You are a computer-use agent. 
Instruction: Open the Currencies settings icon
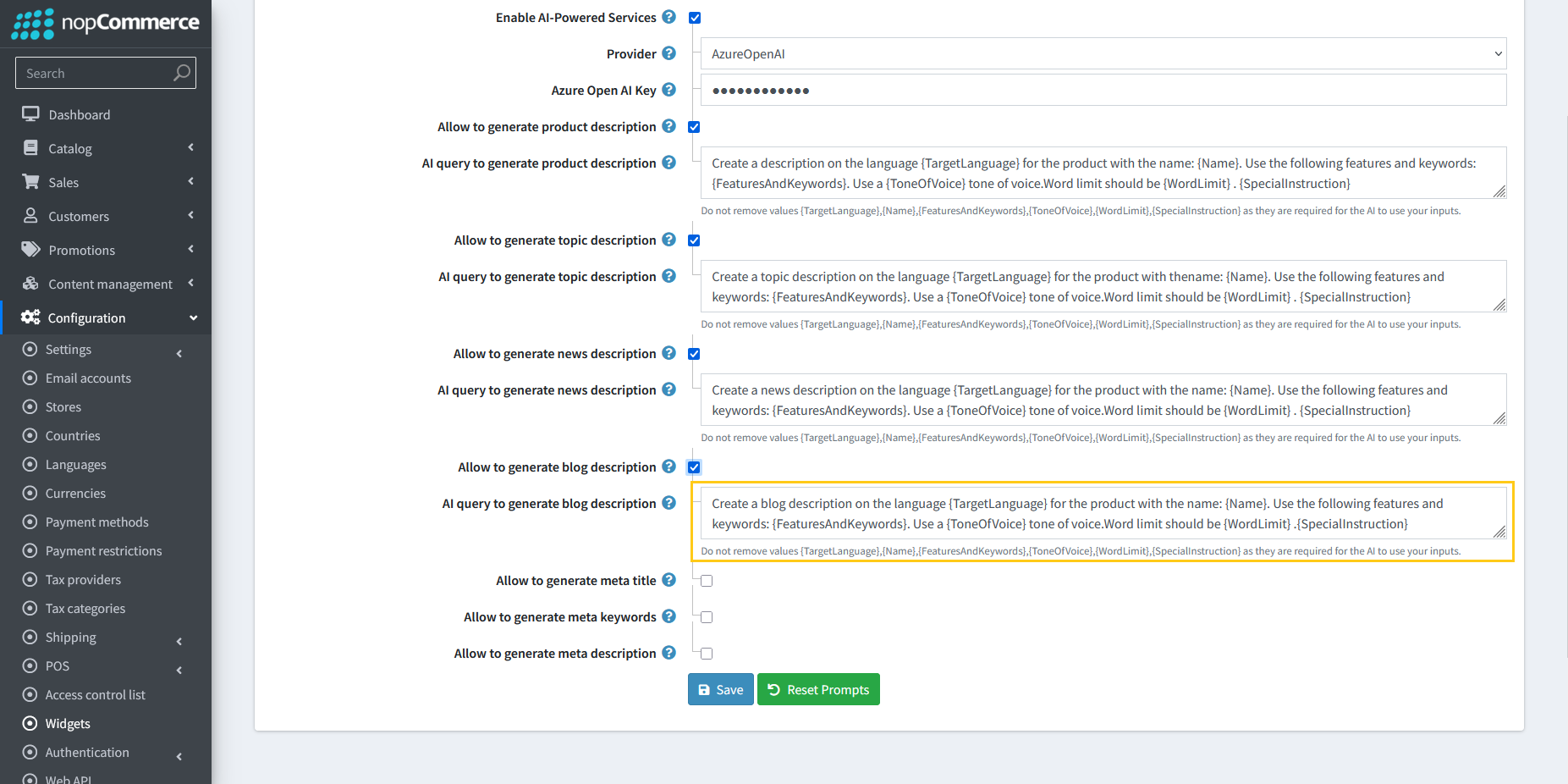coord(30,493)
